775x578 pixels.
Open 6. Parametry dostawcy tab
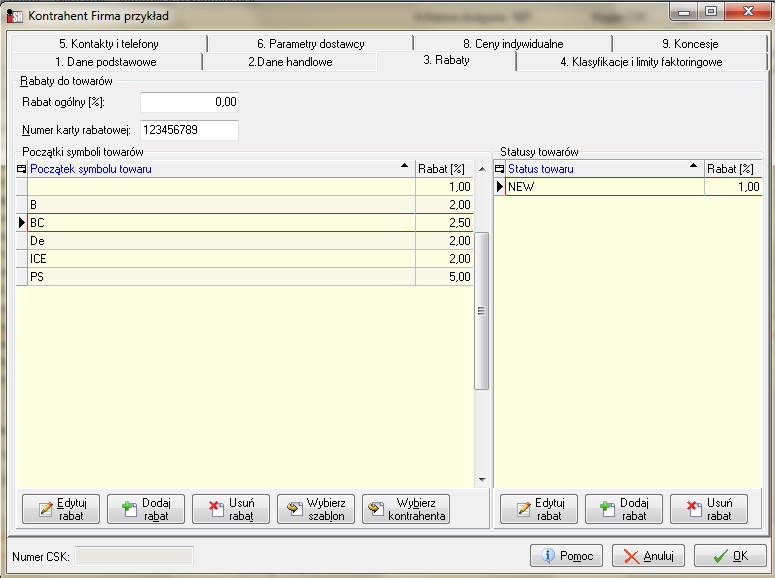tap(310, 44)
